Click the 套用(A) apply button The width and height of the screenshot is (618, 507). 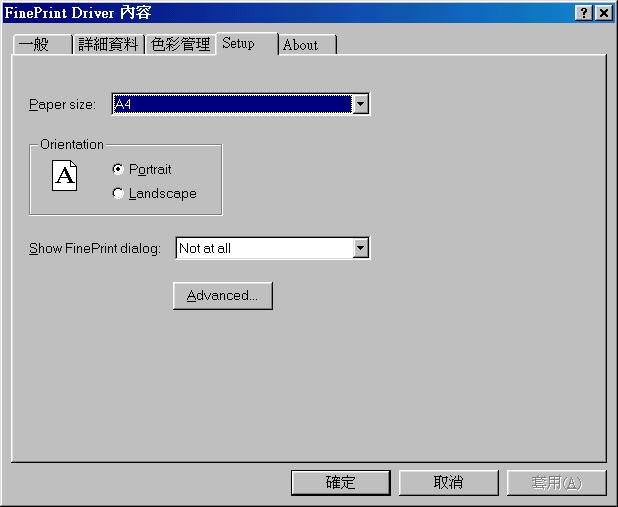point(557,482)
